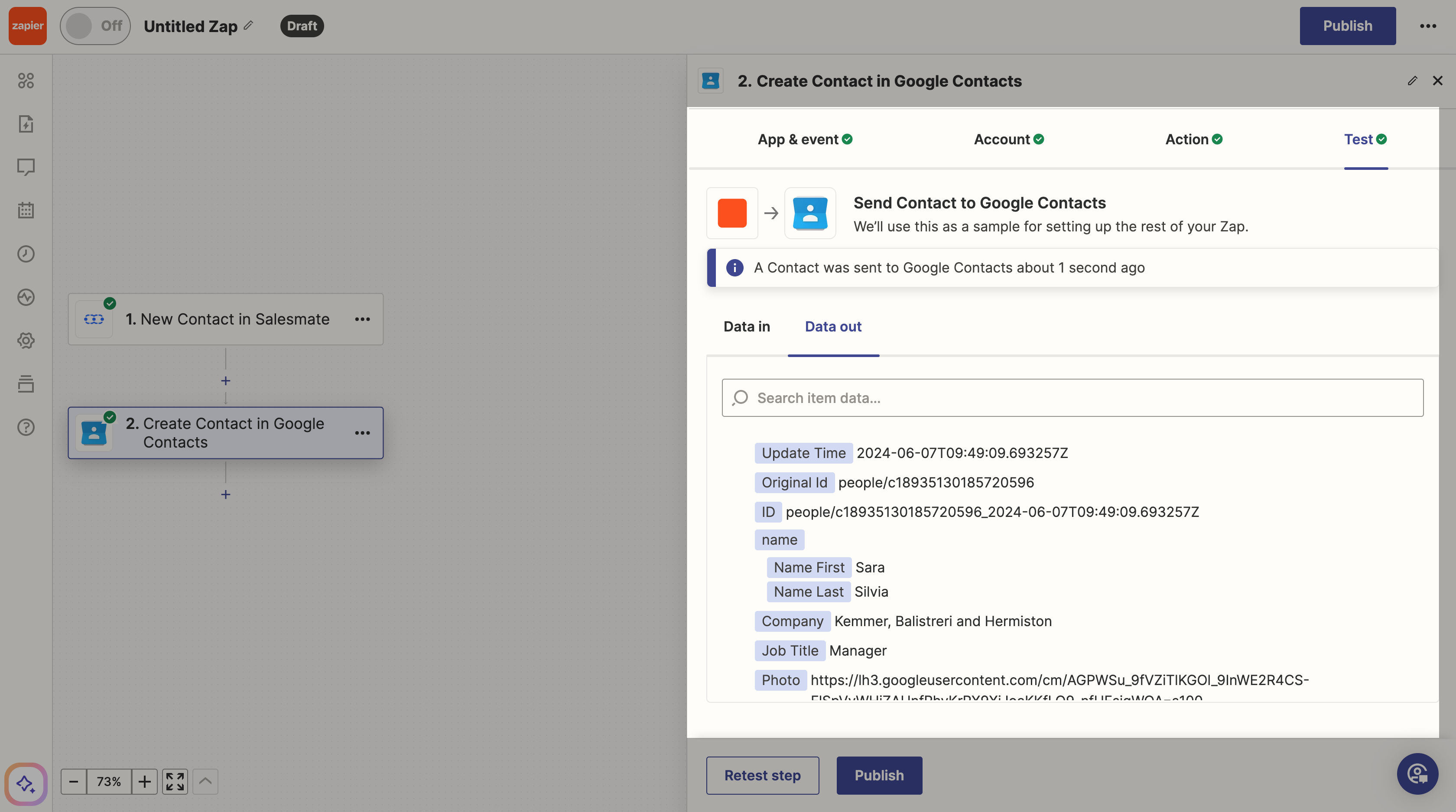Open the comments sidebar icon
This screenshot has height=812, width=1456.
pyautogui.click(x=26, y=167)
